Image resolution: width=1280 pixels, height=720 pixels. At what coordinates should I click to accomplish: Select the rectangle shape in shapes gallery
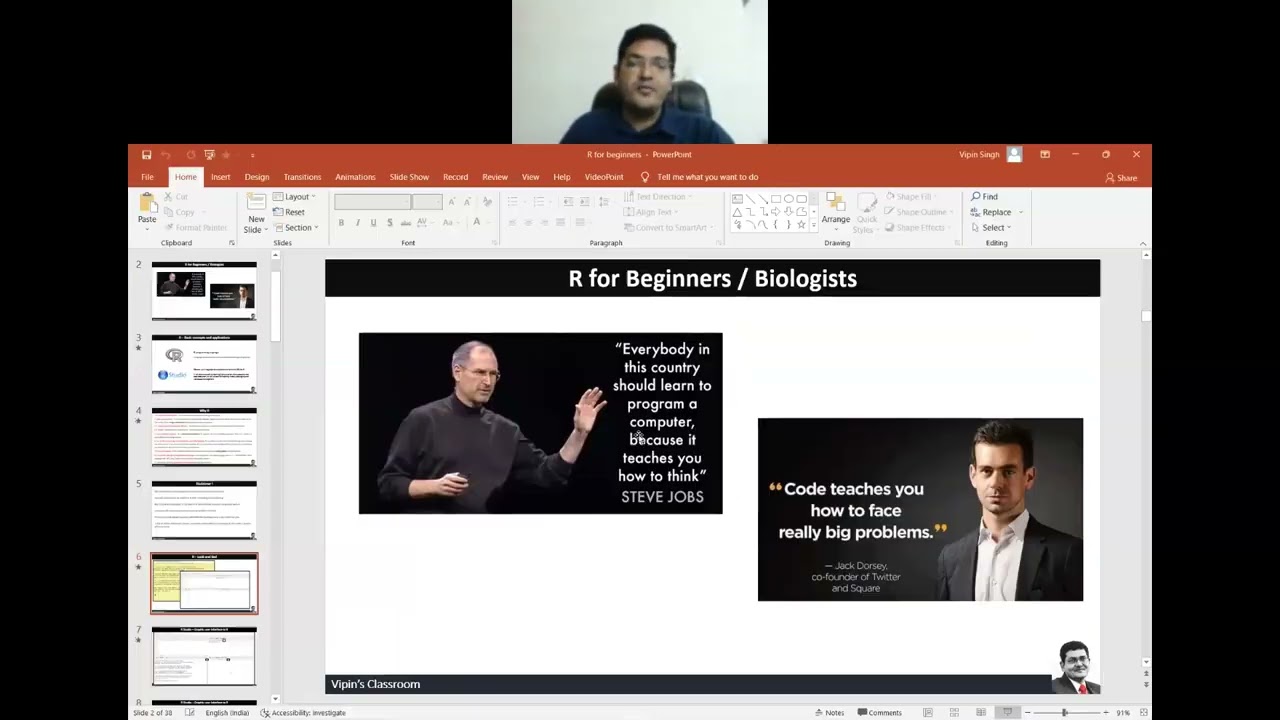tap(776, 199)
